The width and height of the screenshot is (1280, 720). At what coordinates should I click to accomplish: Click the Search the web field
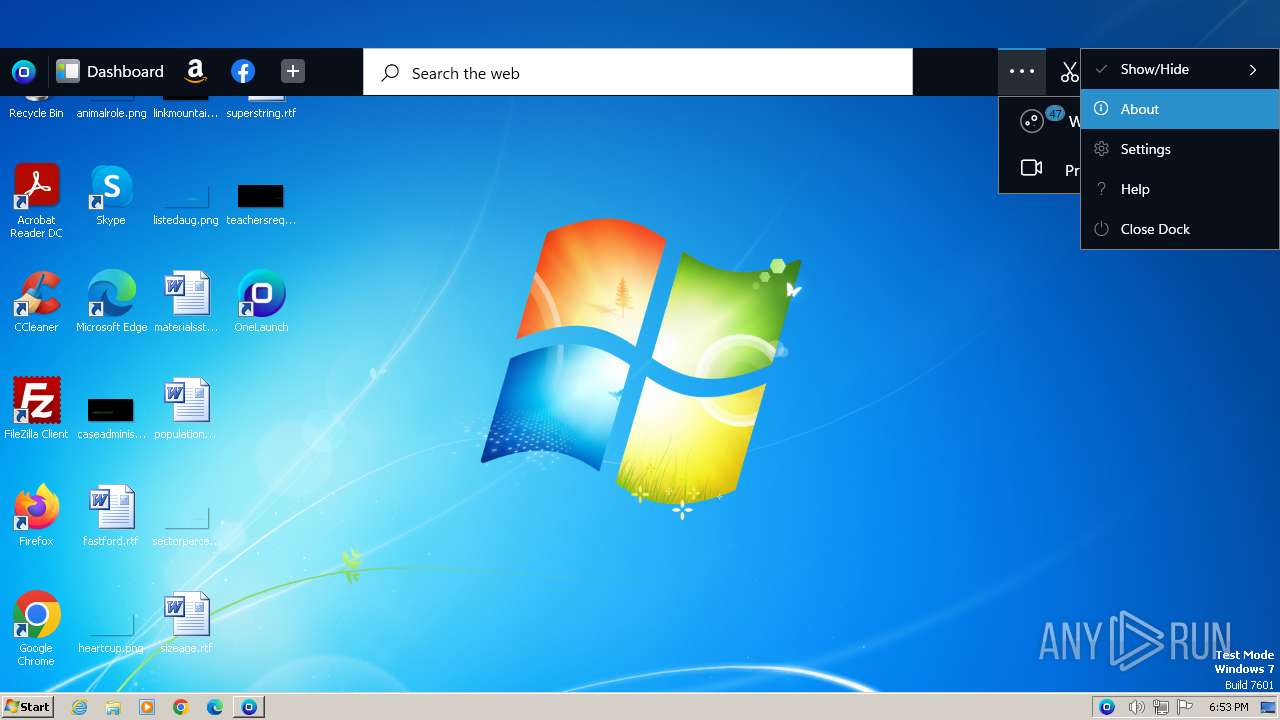pos(638,72)
